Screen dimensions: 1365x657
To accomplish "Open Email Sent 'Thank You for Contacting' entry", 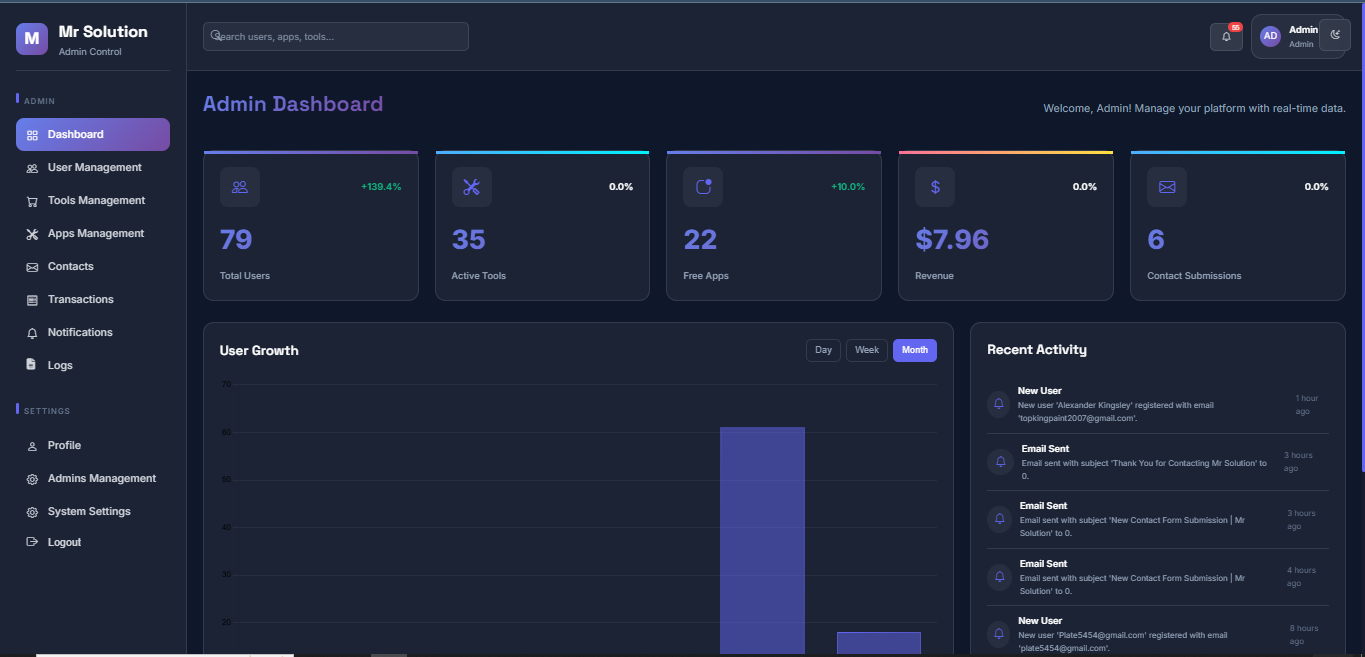I will (x=1158, y=462).
